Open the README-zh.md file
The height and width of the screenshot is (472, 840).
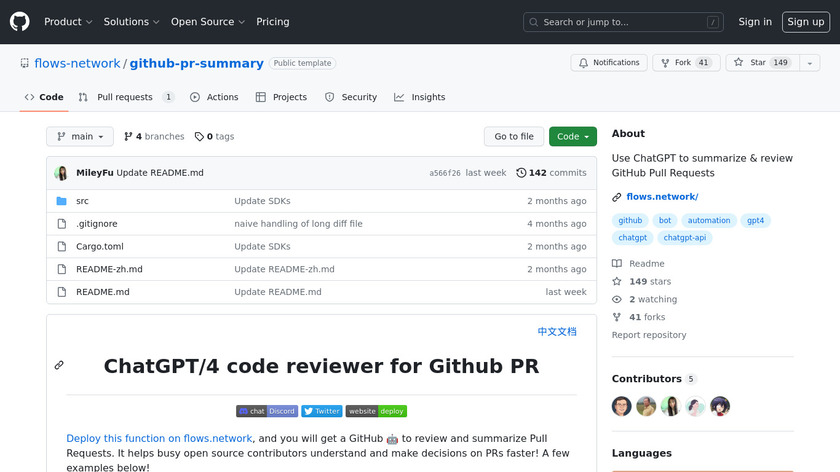click(109, 269)
